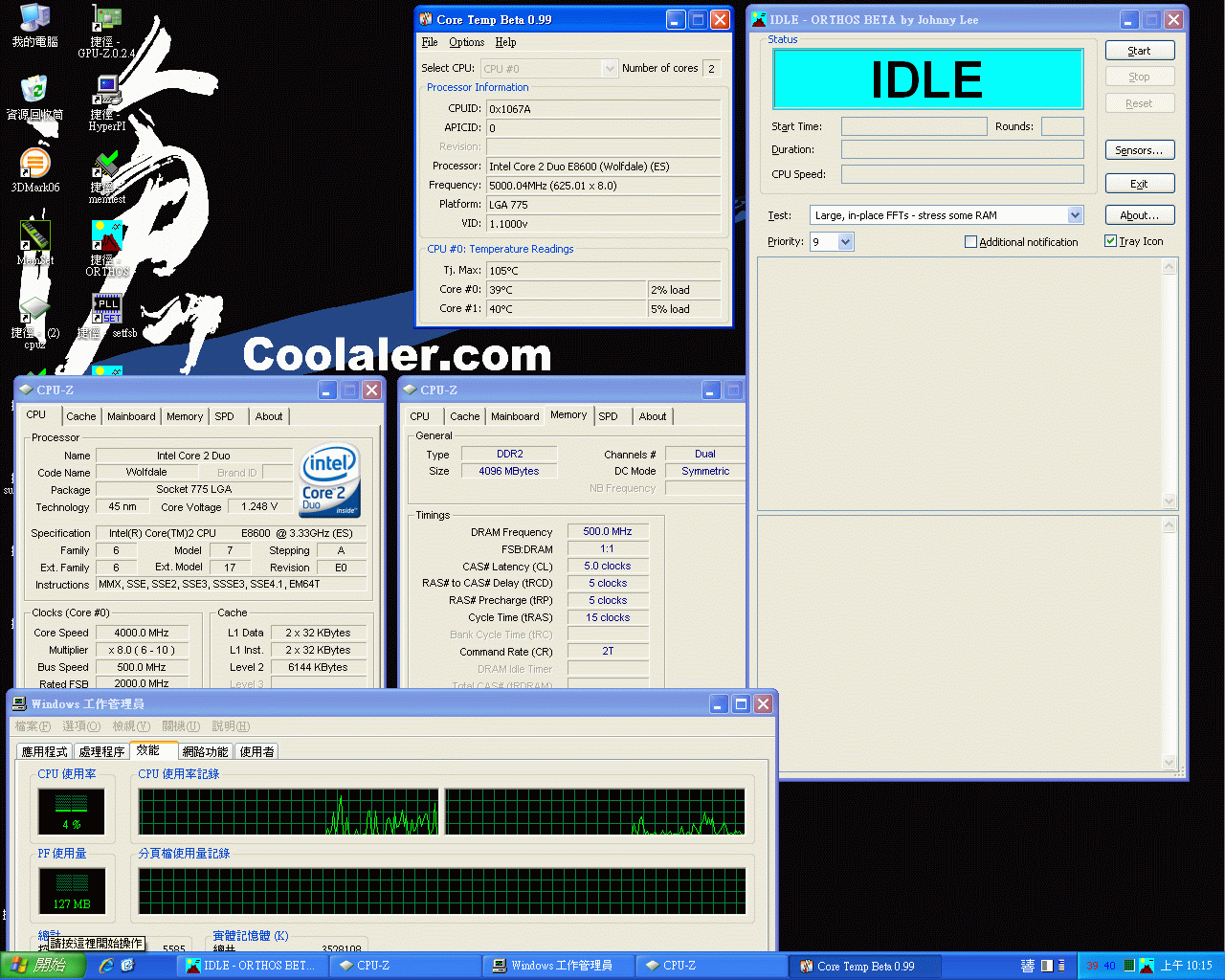Click the CAS# Latency value 5.0 clocks
This screenshot has width=1225, height=980.
[x=608, y=566]
